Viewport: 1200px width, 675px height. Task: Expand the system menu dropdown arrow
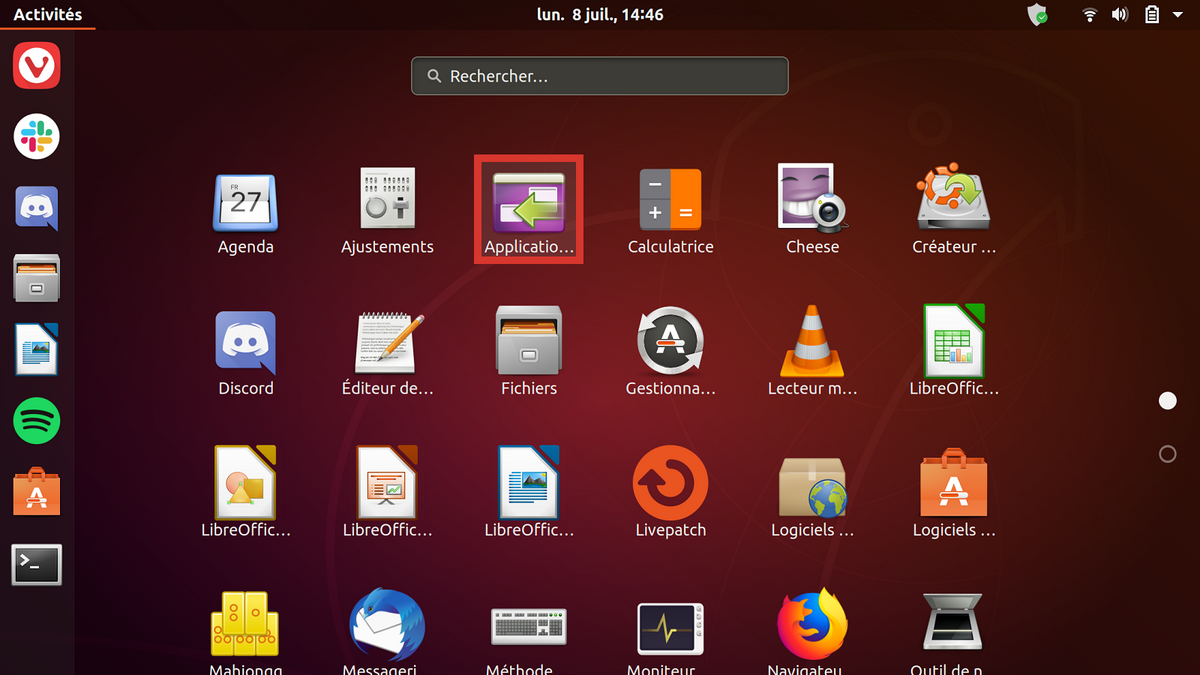coord(1180,15)
